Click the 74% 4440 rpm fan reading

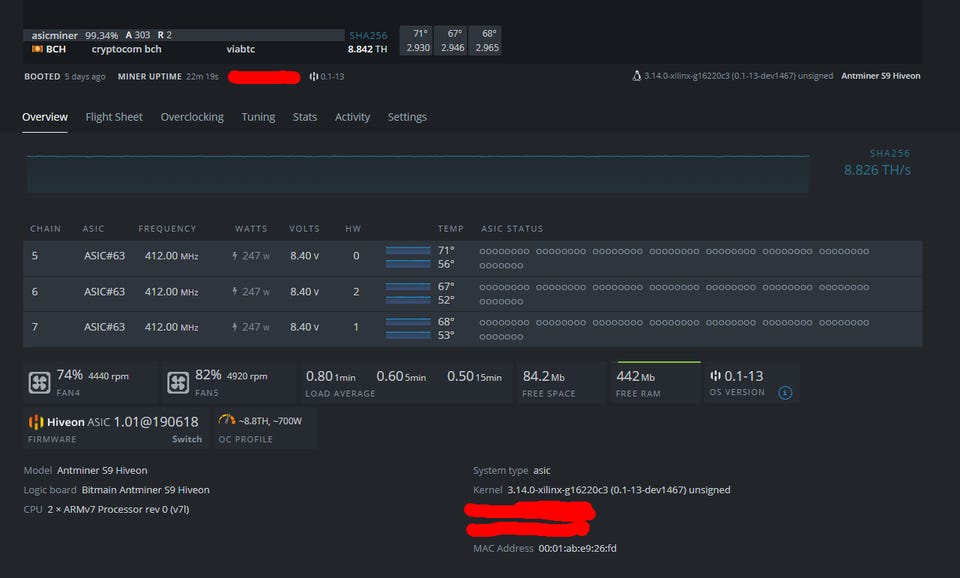(x=92, y=375)
